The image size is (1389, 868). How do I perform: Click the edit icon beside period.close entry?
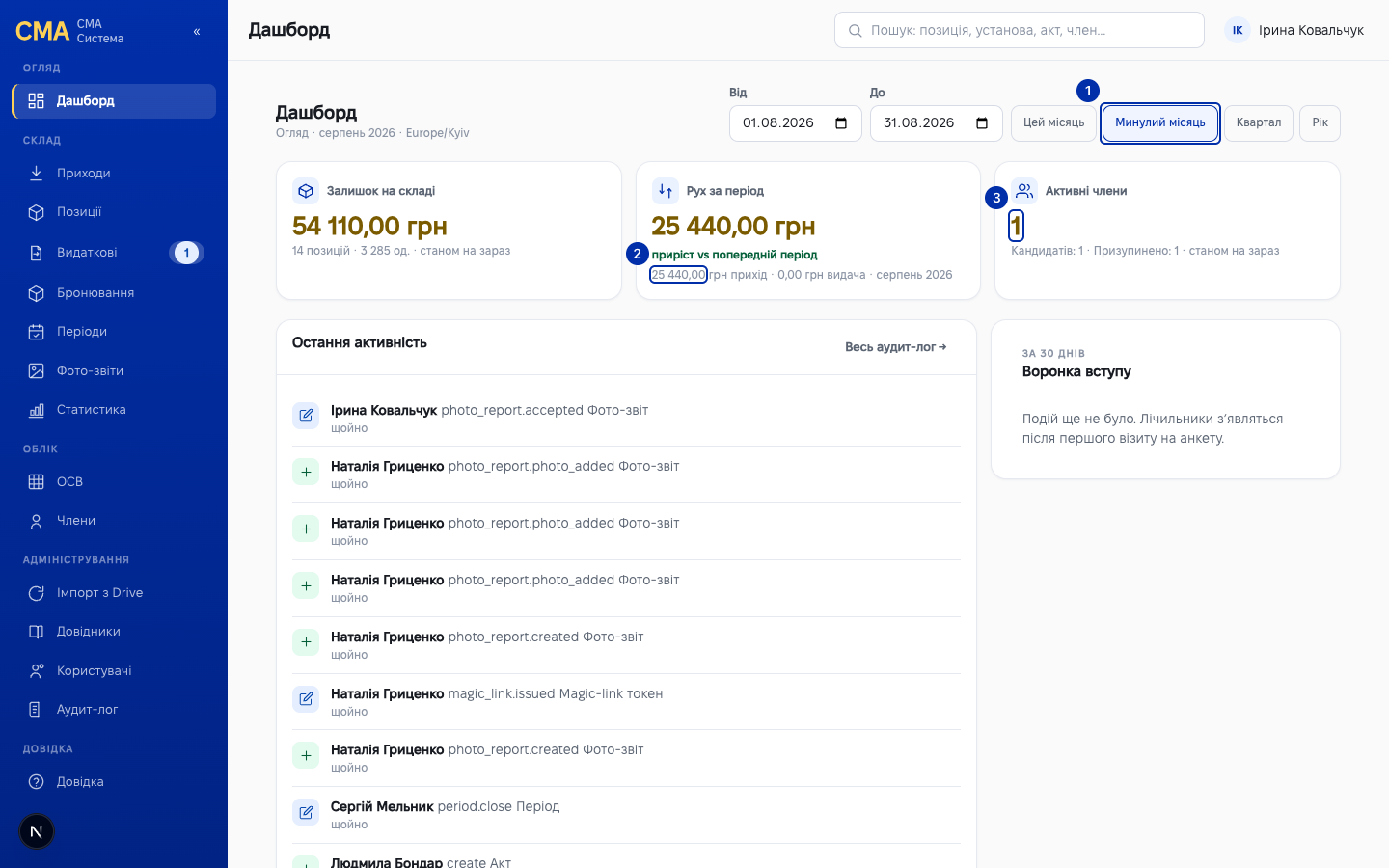click(x=306, y=812)
